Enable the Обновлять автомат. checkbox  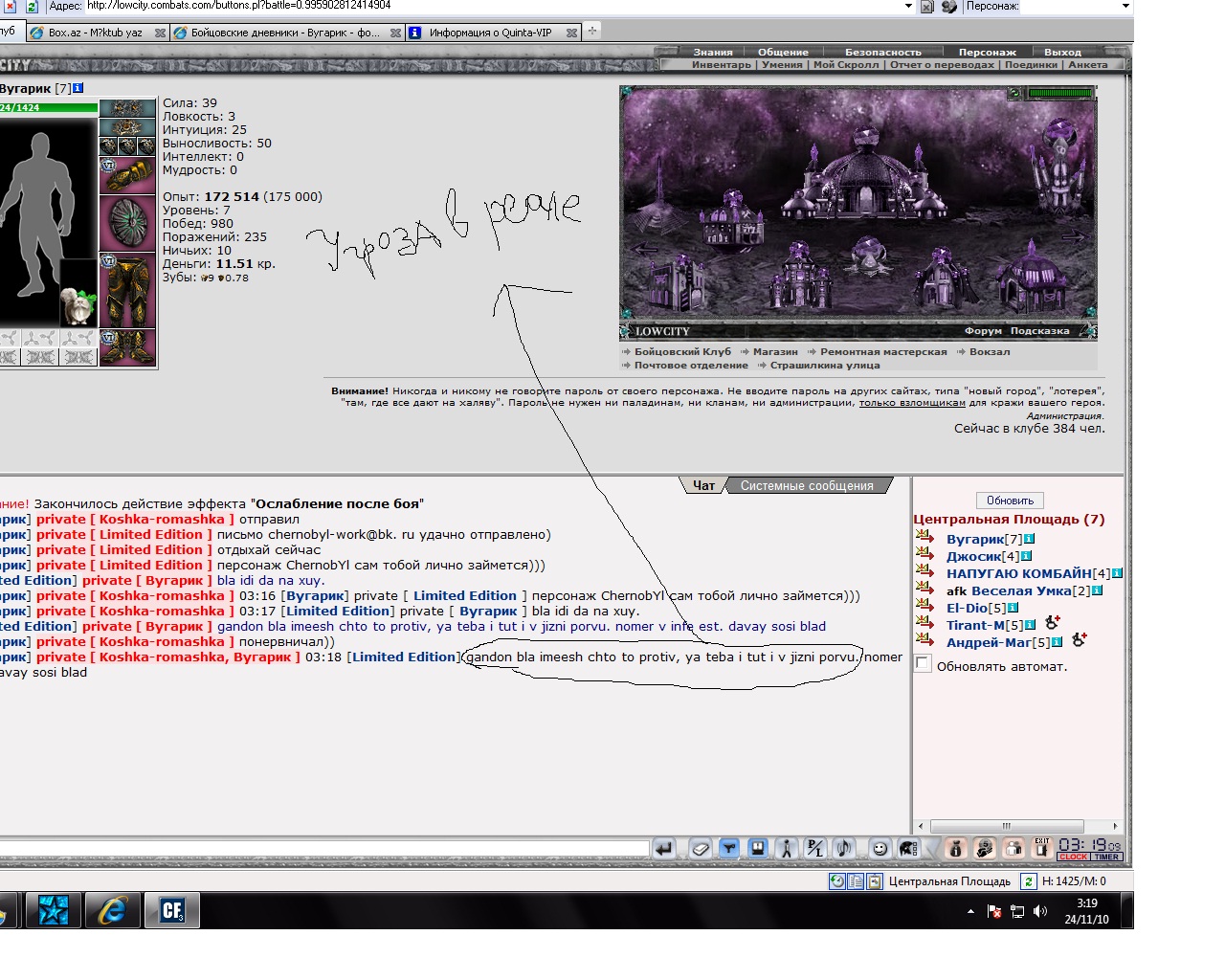(923, 664)
